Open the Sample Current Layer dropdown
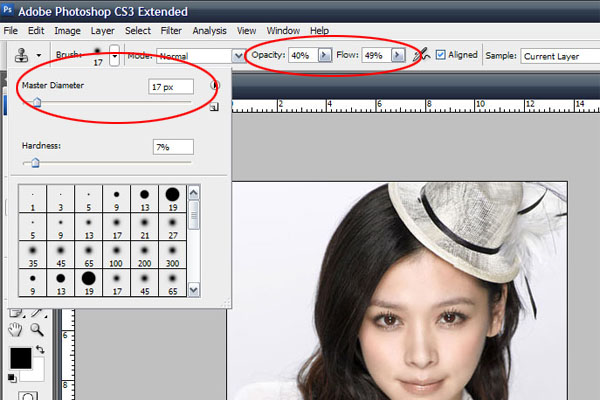600x400 pixels. [x=560, y=56]
